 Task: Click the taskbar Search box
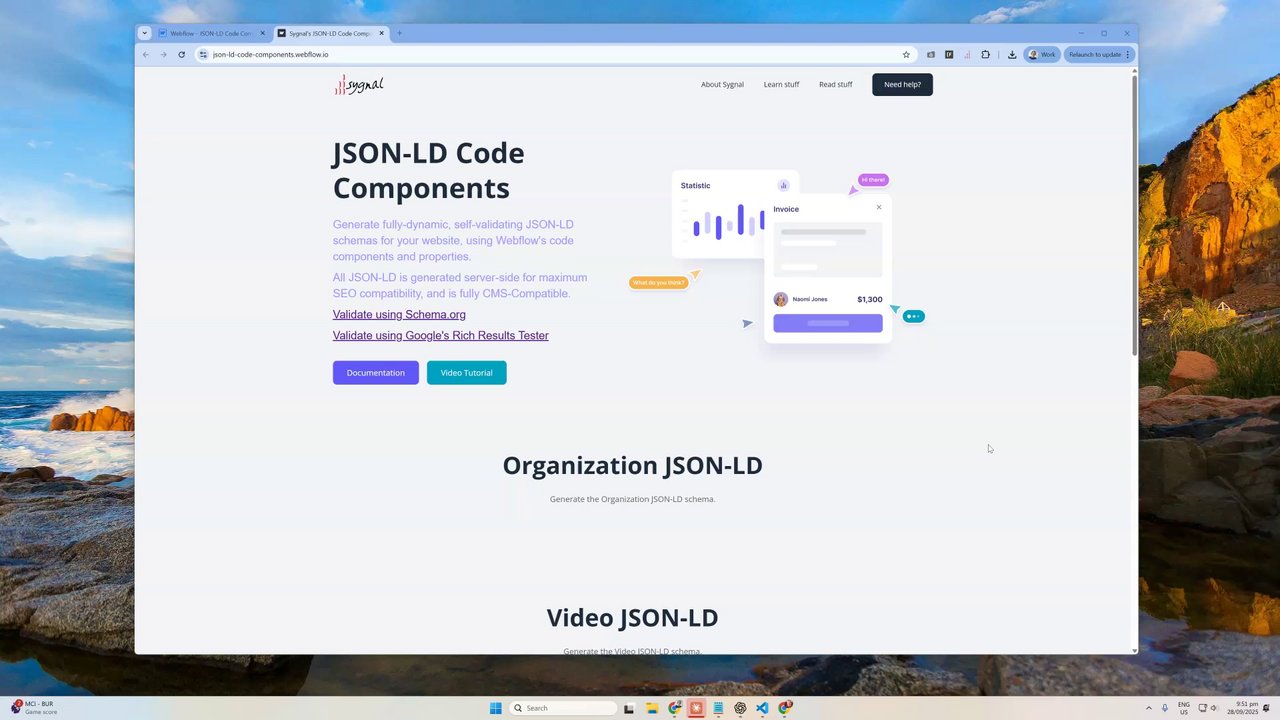pyautogui.click(x=563, y=708)
